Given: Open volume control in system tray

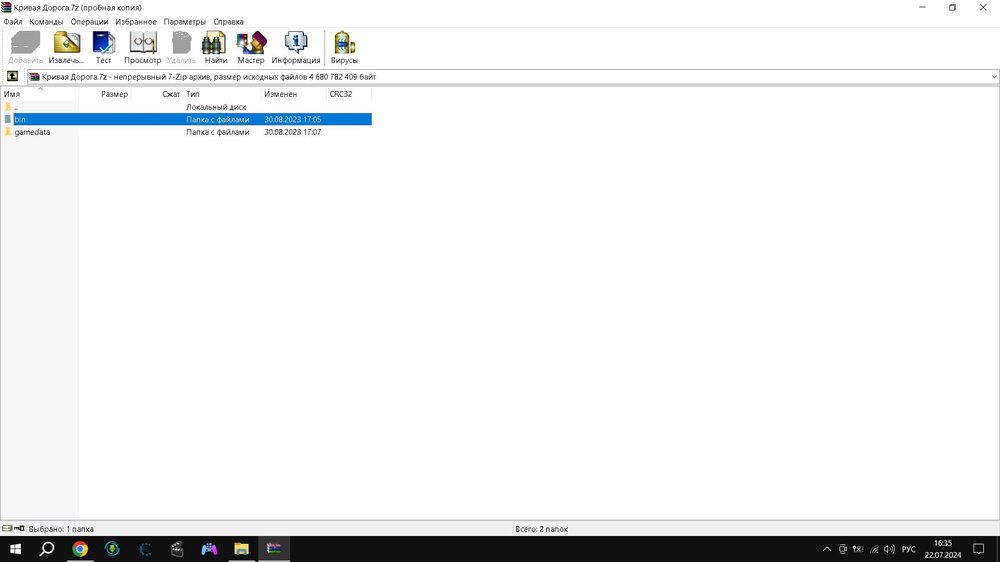Looking at the screenshot, I should 889,549.
